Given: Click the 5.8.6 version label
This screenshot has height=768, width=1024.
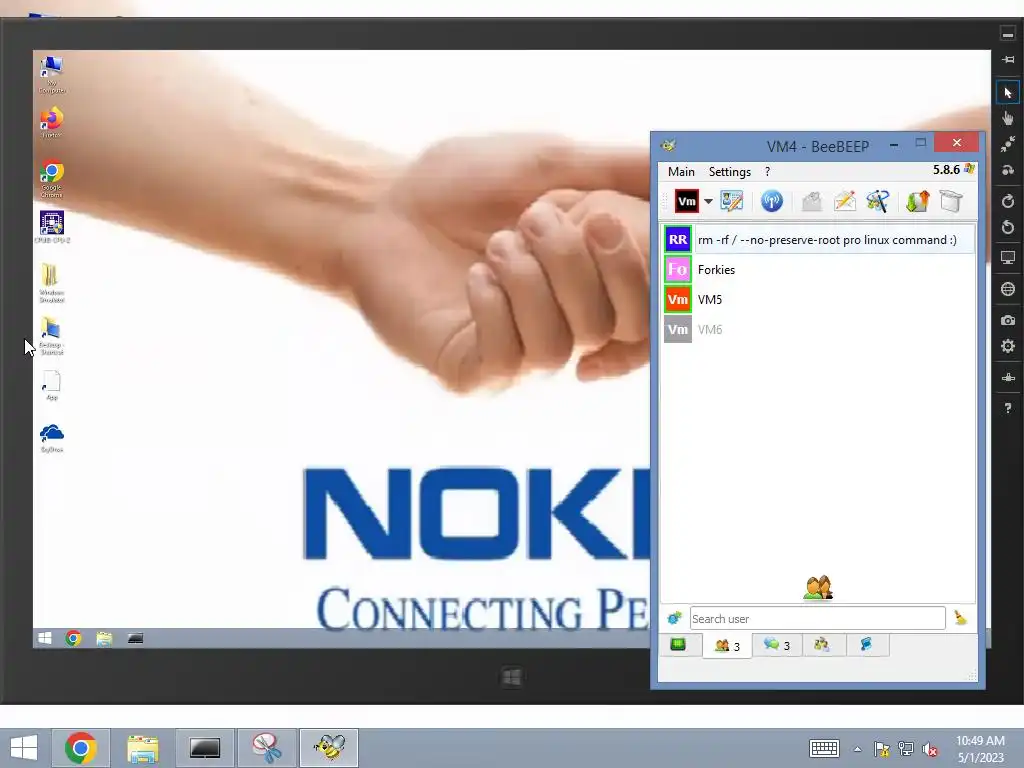Looking at the screenshot, I should point(946,170).
